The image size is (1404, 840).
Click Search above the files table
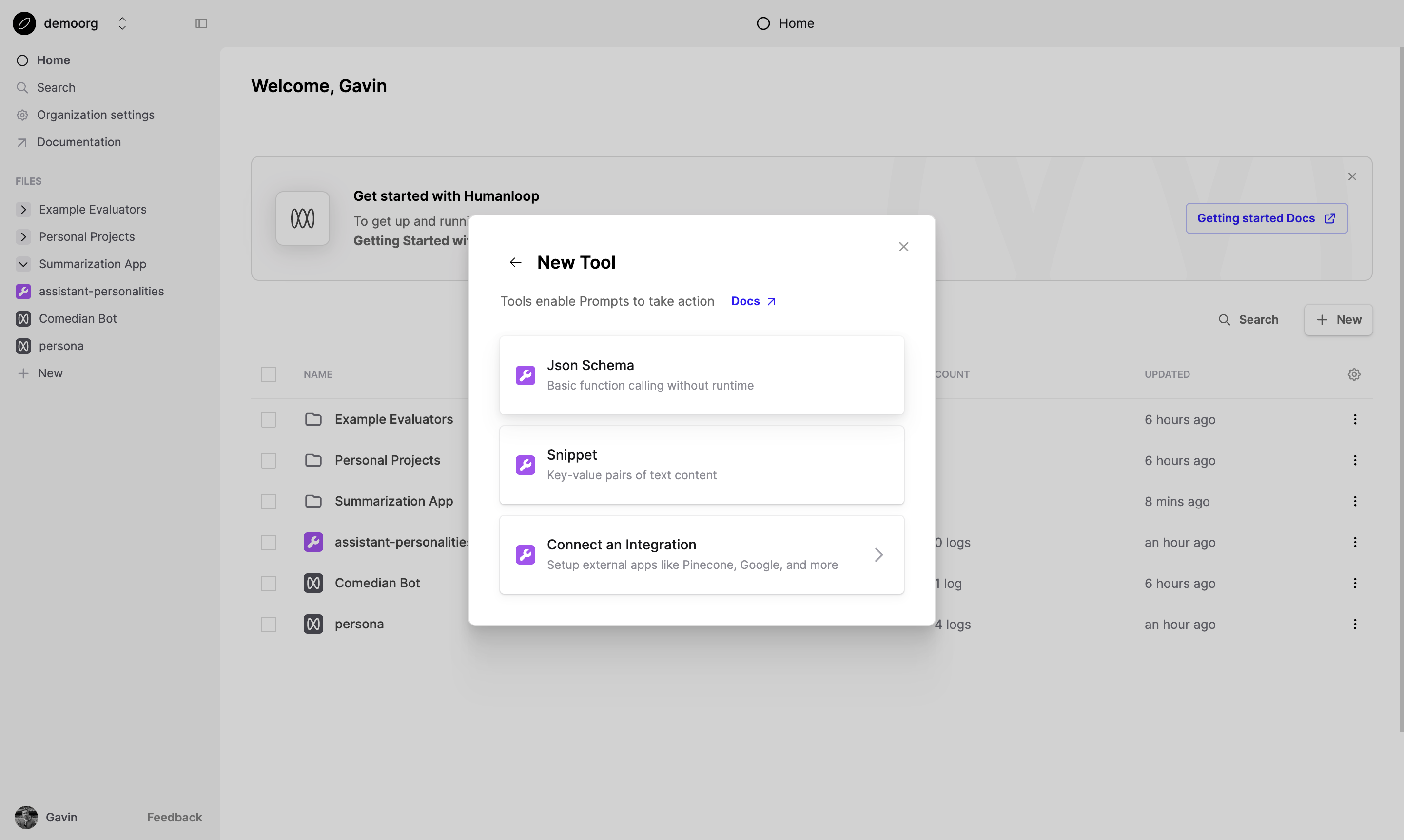tap(1248, 320)
